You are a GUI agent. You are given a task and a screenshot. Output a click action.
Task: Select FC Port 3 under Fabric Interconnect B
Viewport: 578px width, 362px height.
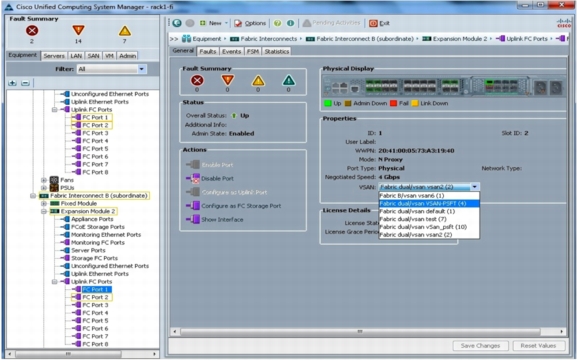pyautogui.click(x=95, y=305)
